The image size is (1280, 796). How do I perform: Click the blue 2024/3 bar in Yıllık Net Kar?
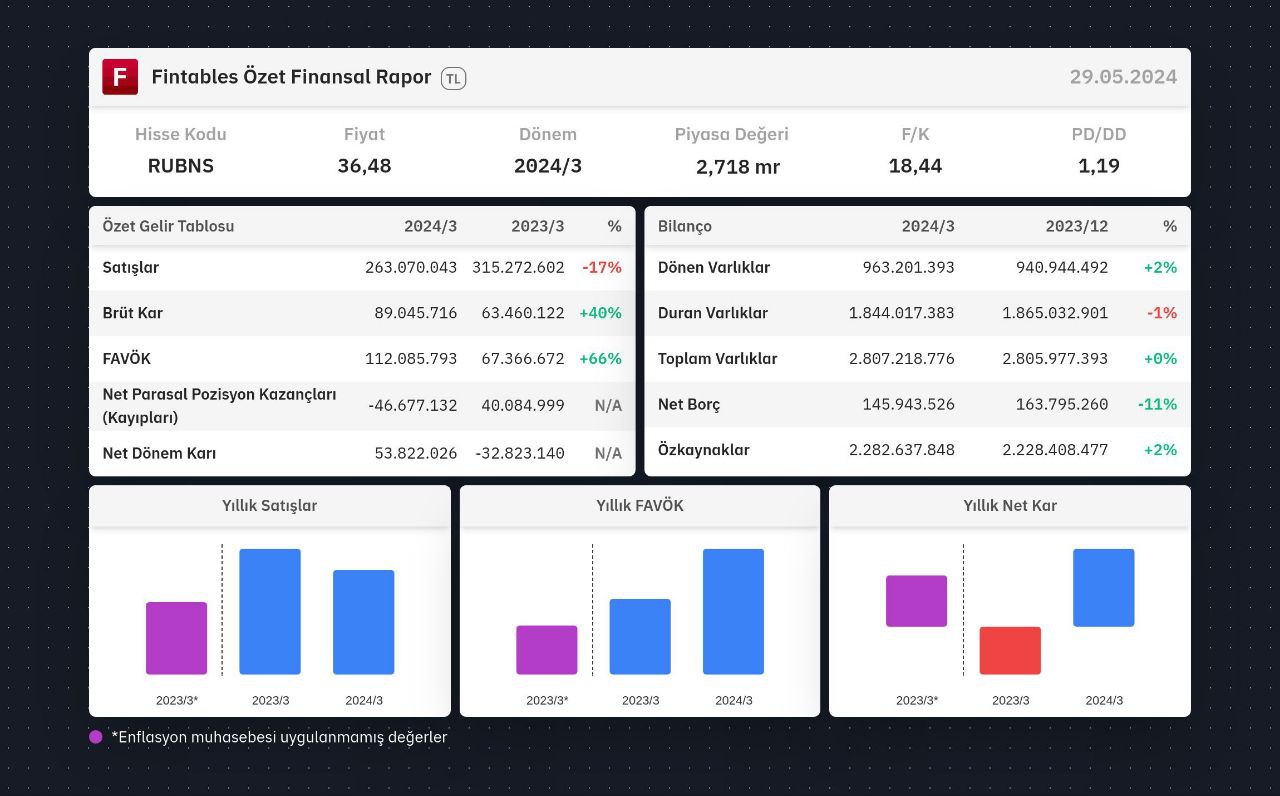(1104, 588)
